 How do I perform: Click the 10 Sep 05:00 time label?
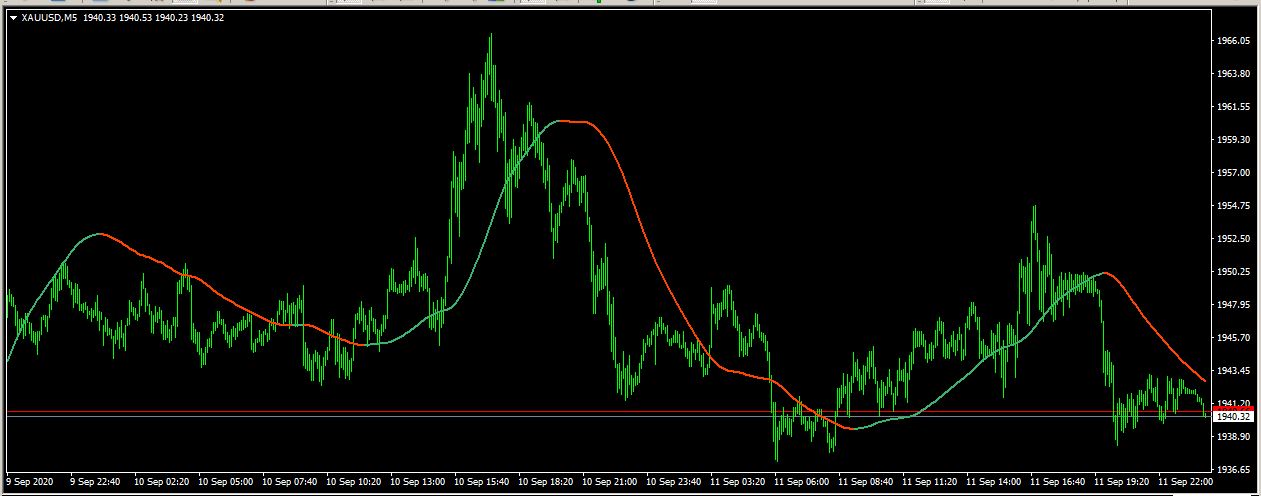point(227,482)
